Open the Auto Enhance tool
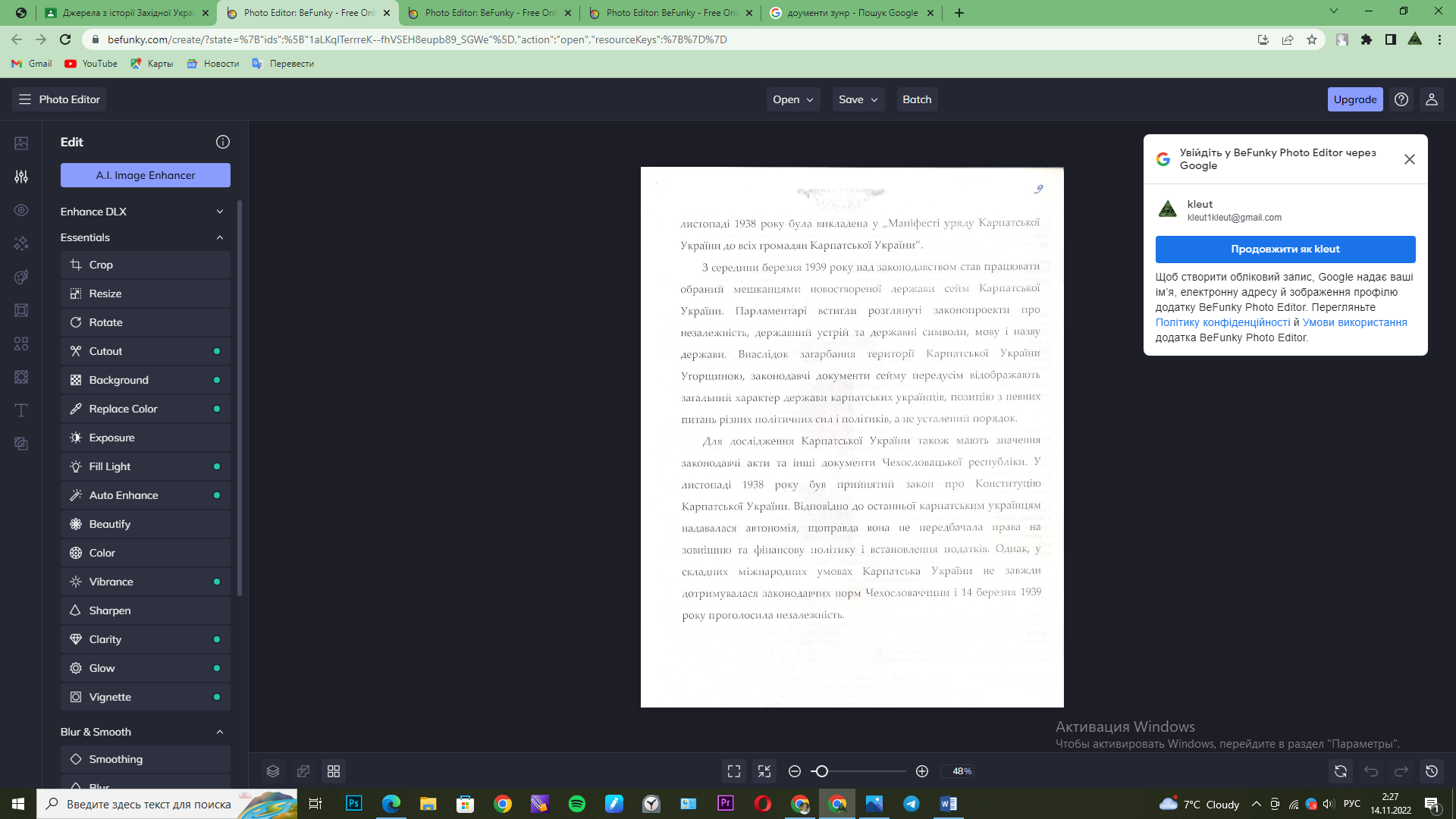Screen dimensions: 1456x819 [146, 495]
